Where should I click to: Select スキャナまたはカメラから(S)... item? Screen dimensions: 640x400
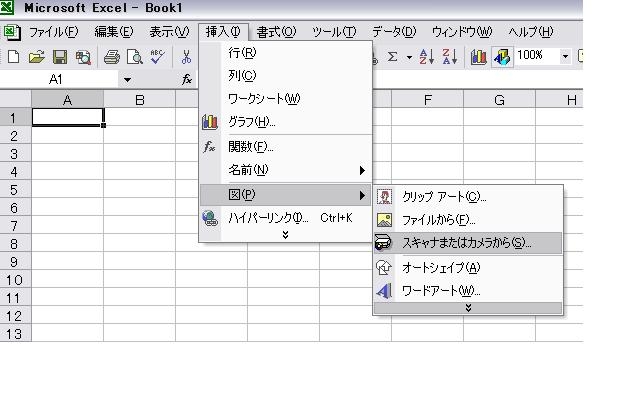tap(468, 243)
